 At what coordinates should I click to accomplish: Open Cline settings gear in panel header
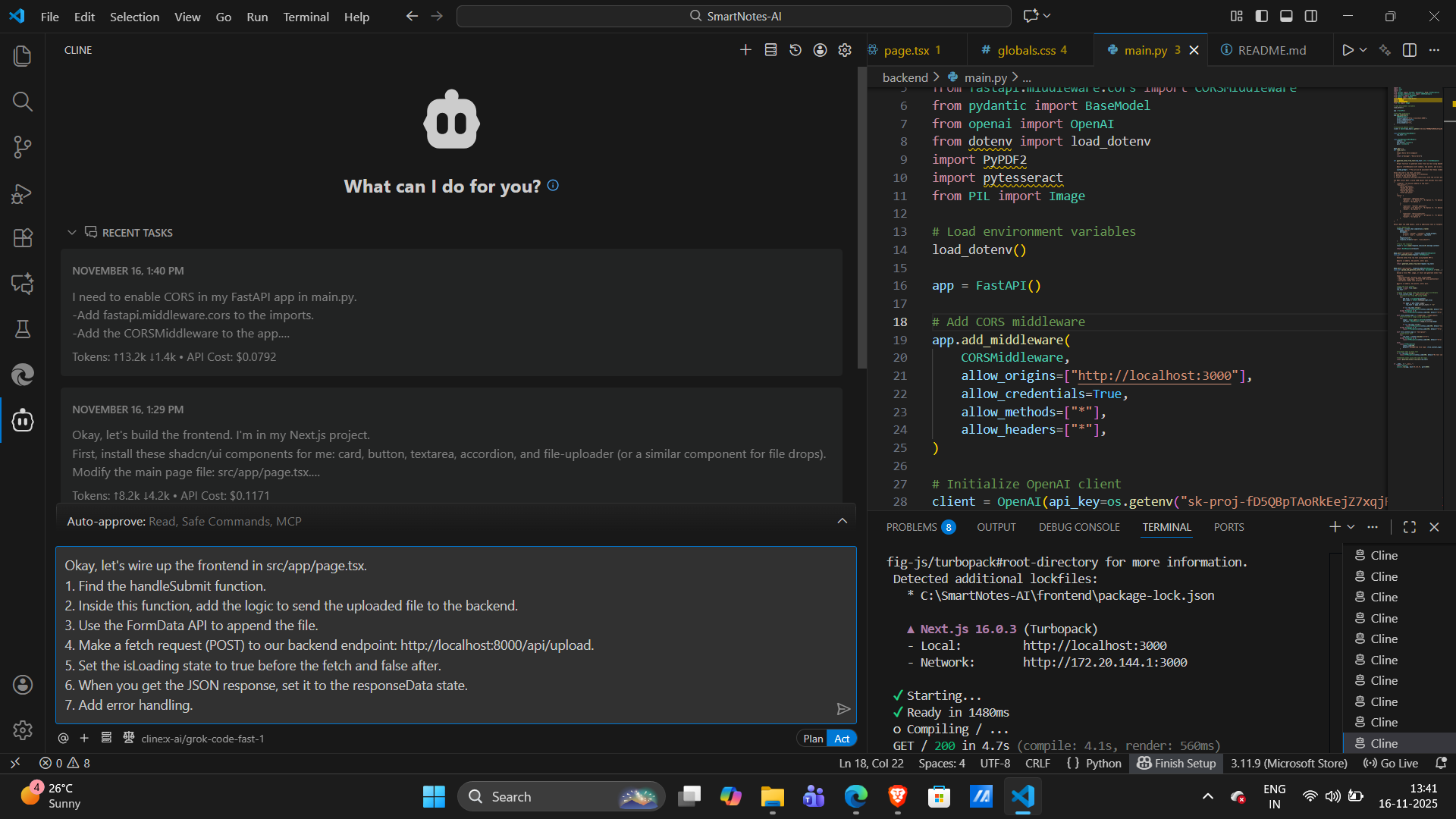(x=845, y=50)
